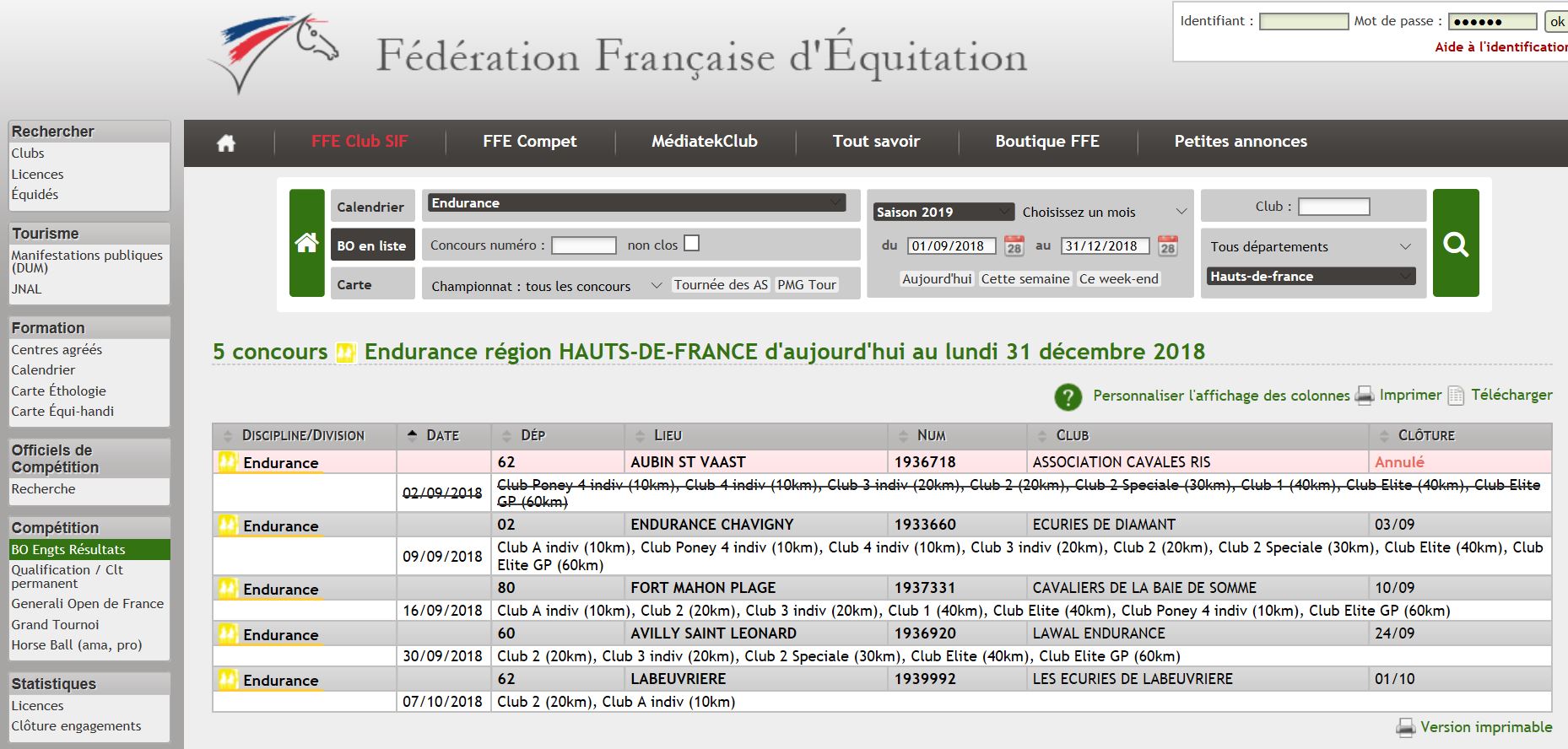Click the endurance icon in the LABEUVRIERE row
The width and height of the screenshot is (1568, 749).
pyautogui.click(x=227, y=679)
